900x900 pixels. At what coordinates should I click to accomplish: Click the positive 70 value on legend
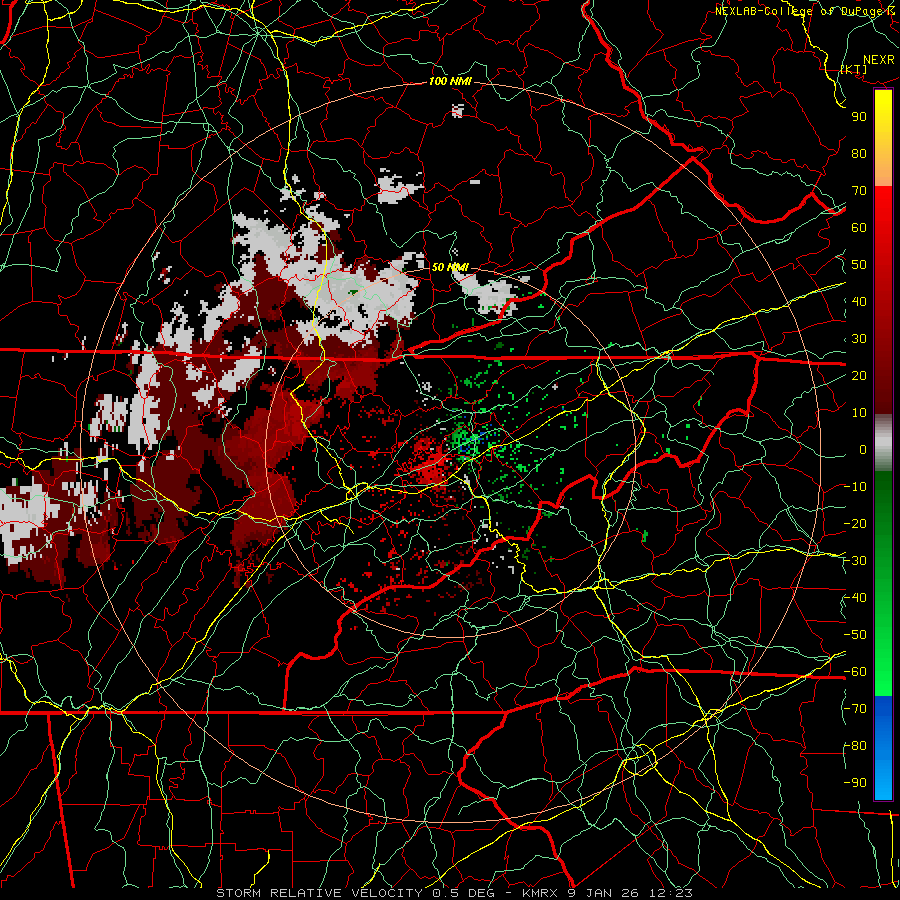(x=859, y=191)
